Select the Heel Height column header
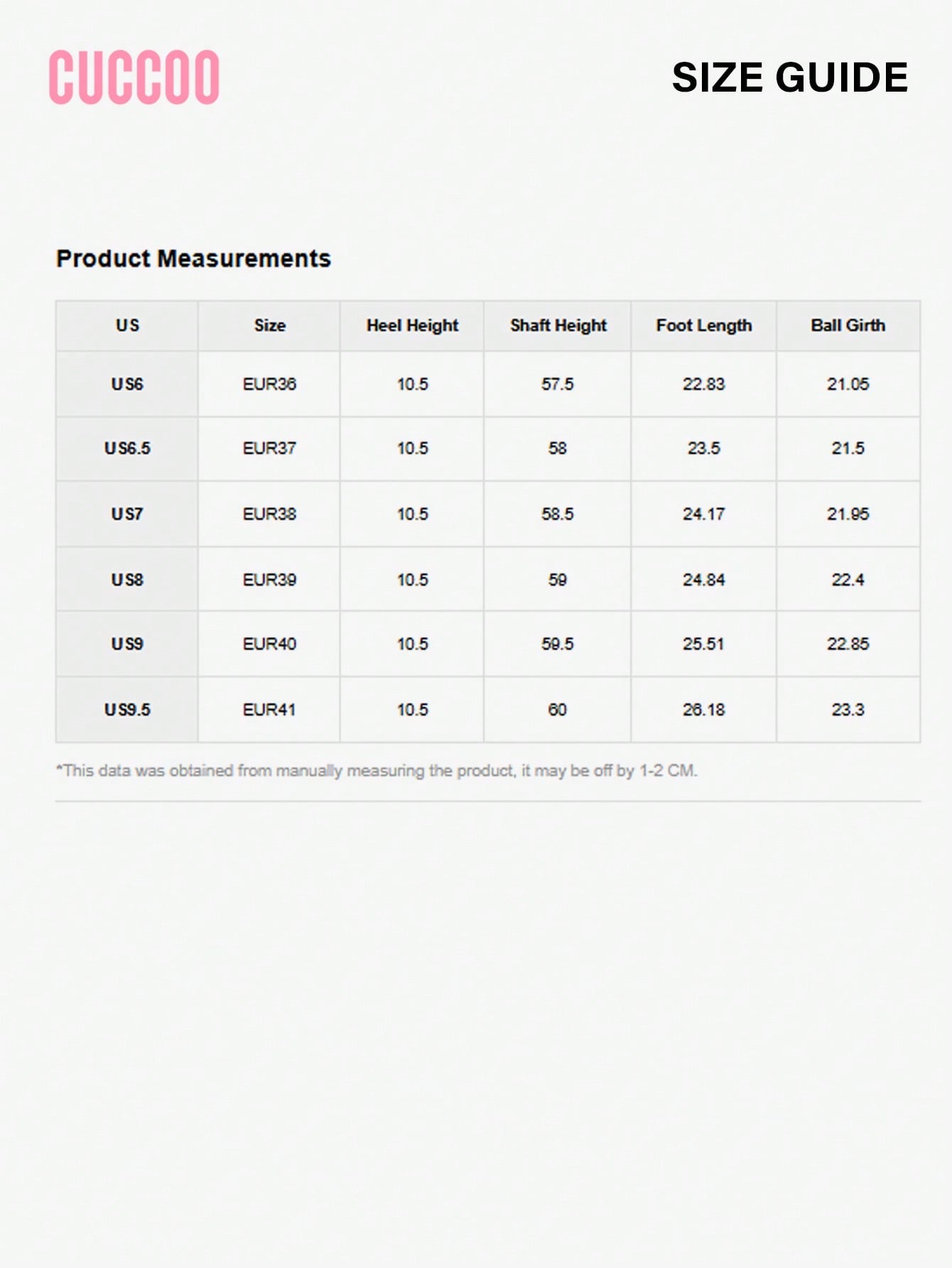Image resolution: width=952 pixels, height=1268 pixels. tap(413, 325)
